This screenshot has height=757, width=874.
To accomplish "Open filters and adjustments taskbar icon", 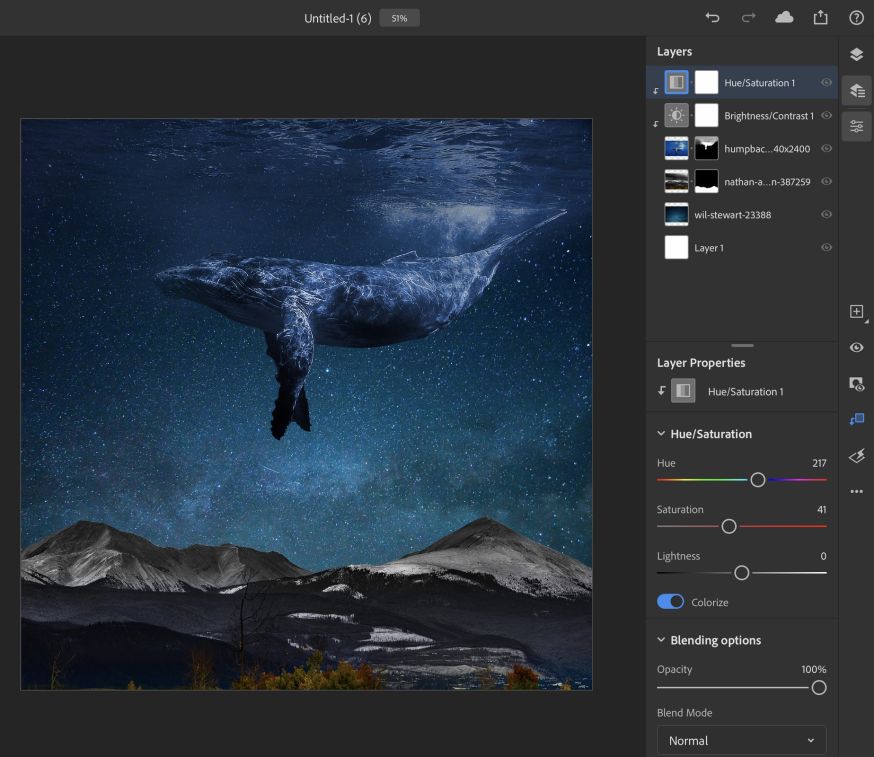I will 857,456.
